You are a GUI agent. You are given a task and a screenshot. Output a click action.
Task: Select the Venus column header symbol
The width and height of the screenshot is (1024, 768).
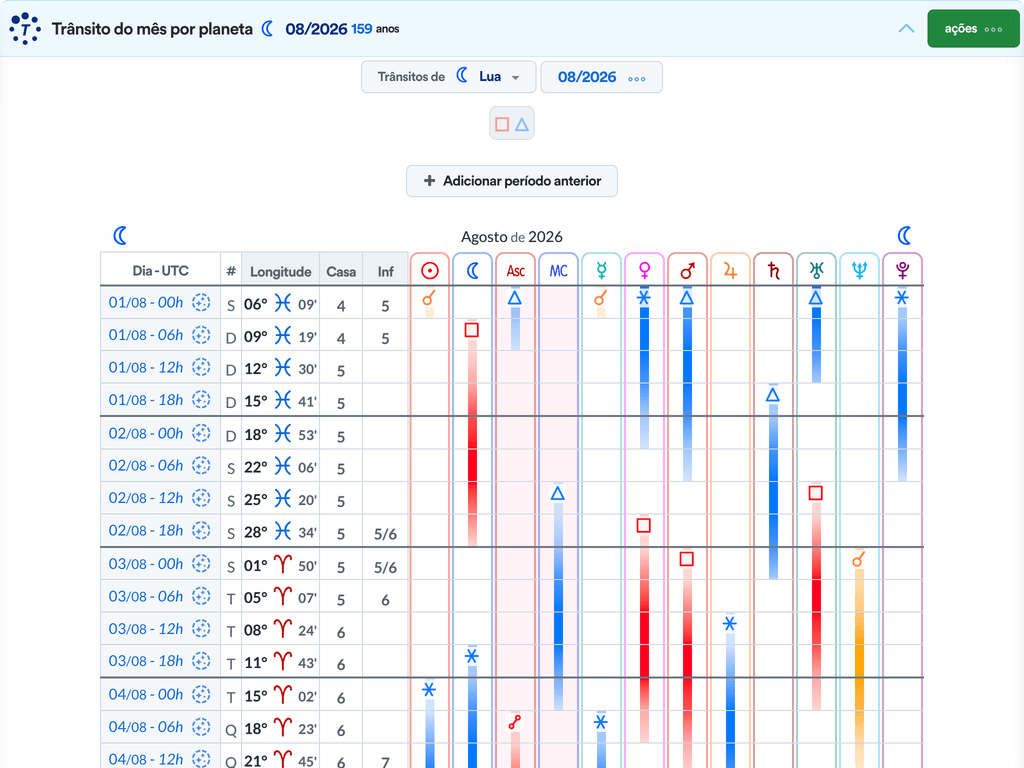coord(645,270)
